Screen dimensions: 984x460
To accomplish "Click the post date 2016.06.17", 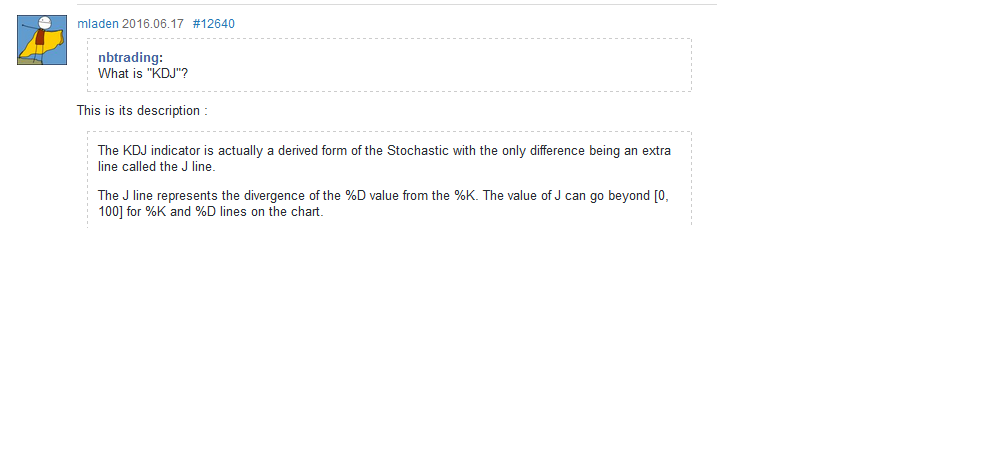I will tap(153, 24).
